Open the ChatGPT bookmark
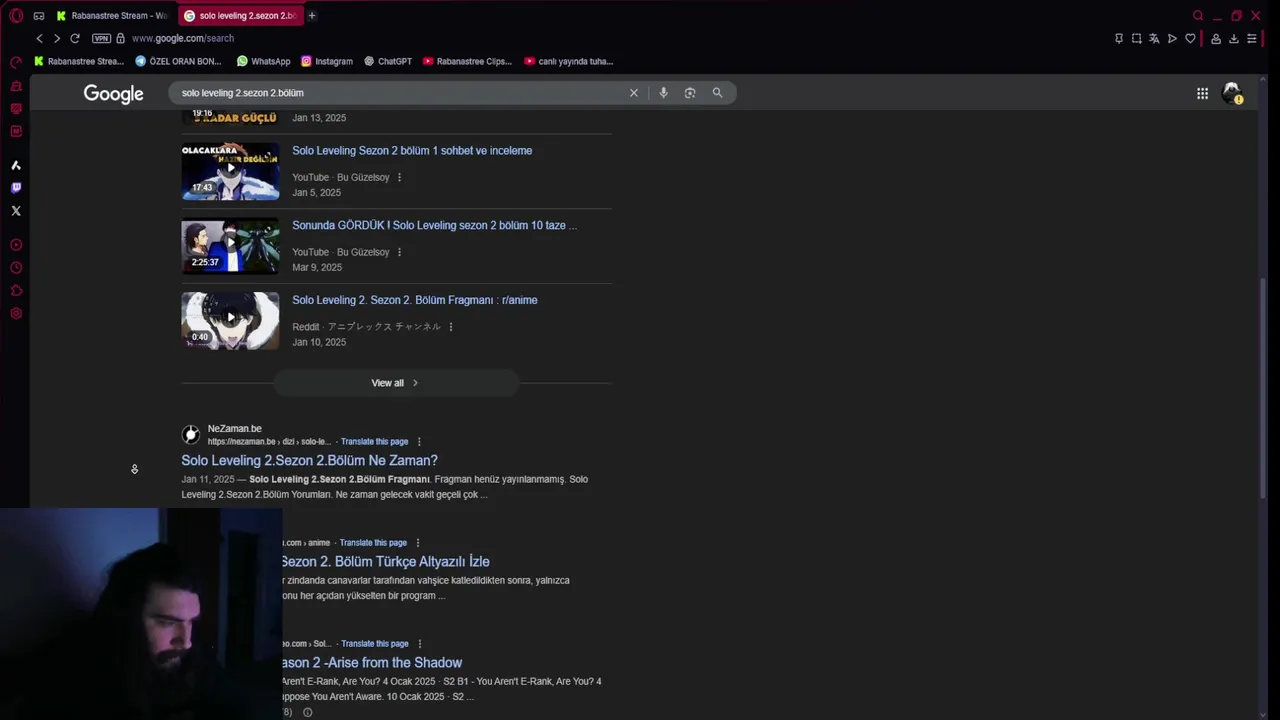The image size is (1280, 720). tap(387, 61)
